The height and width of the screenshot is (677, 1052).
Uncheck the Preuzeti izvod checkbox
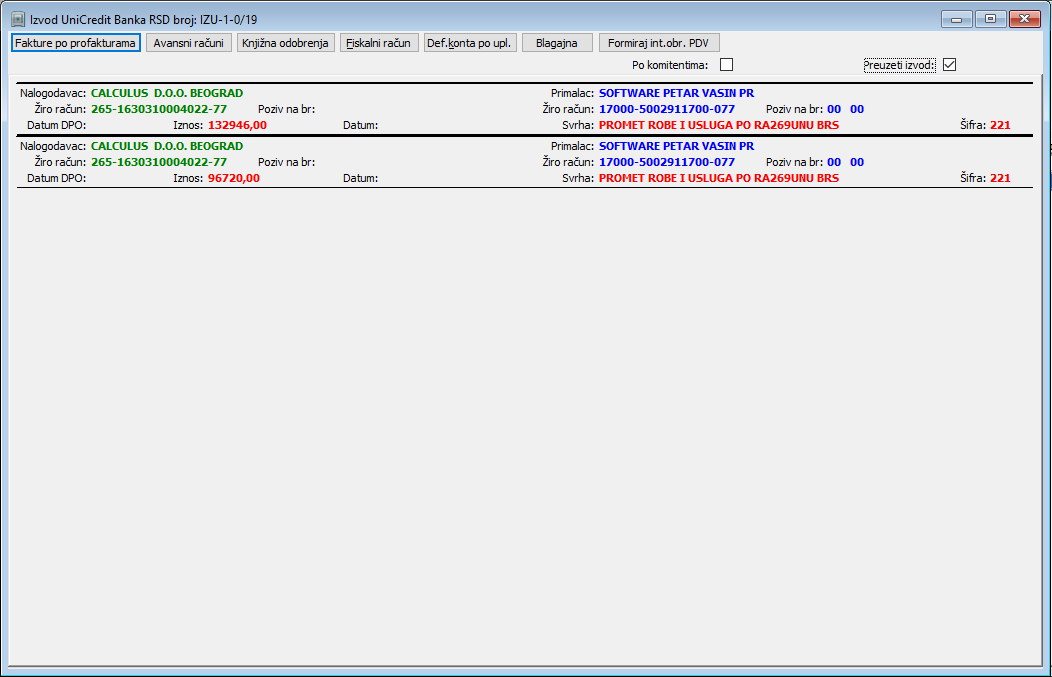[949, 64]
